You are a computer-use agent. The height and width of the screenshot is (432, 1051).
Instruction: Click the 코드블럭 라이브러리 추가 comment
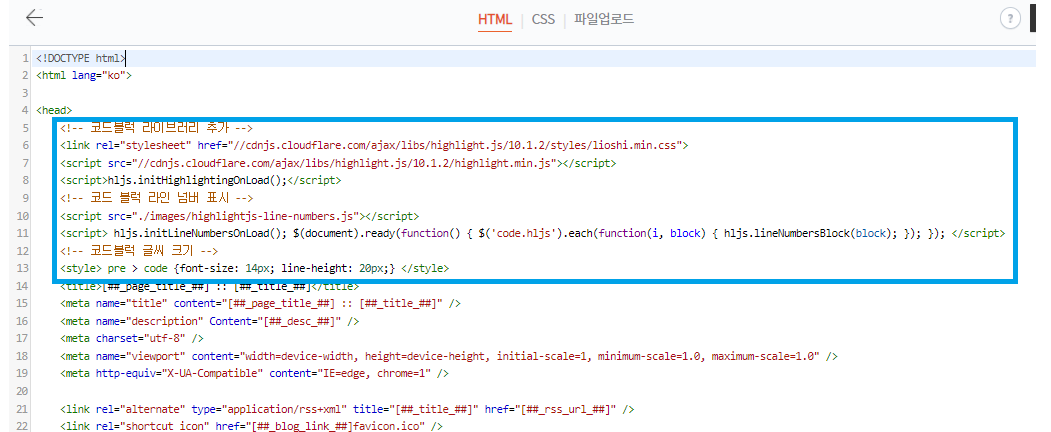pos(156,128)
